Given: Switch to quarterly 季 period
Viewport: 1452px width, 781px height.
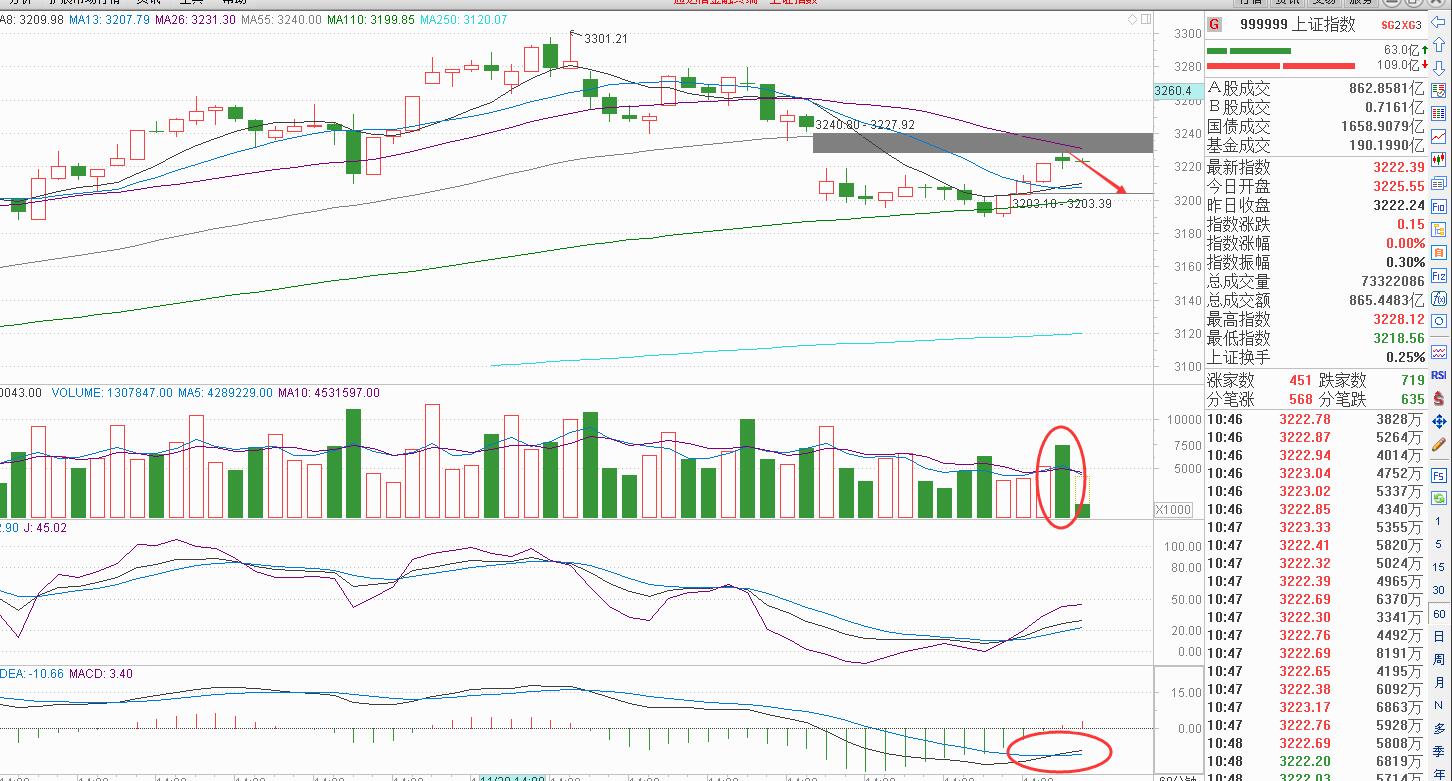Looking at the screenshot, I should [1438, 750].
